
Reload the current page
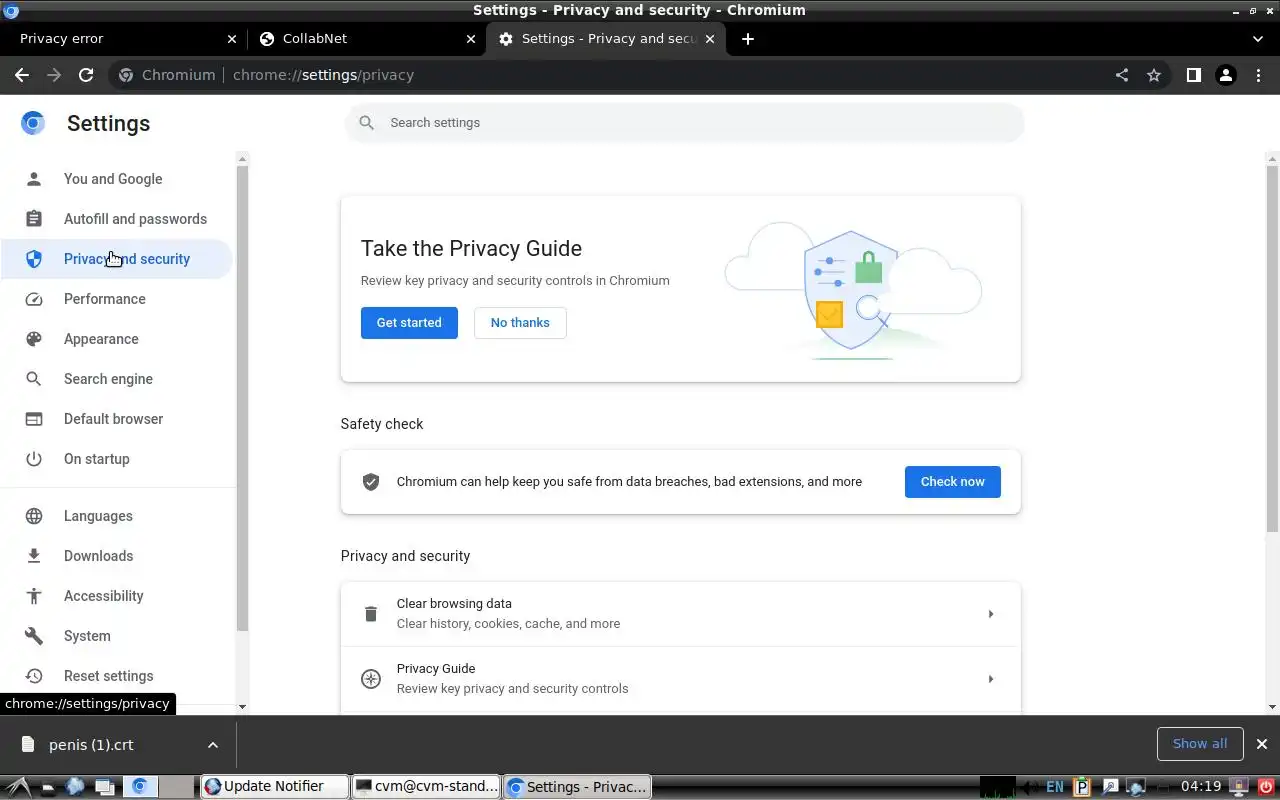pyautogui.click(x=86, y=75)
